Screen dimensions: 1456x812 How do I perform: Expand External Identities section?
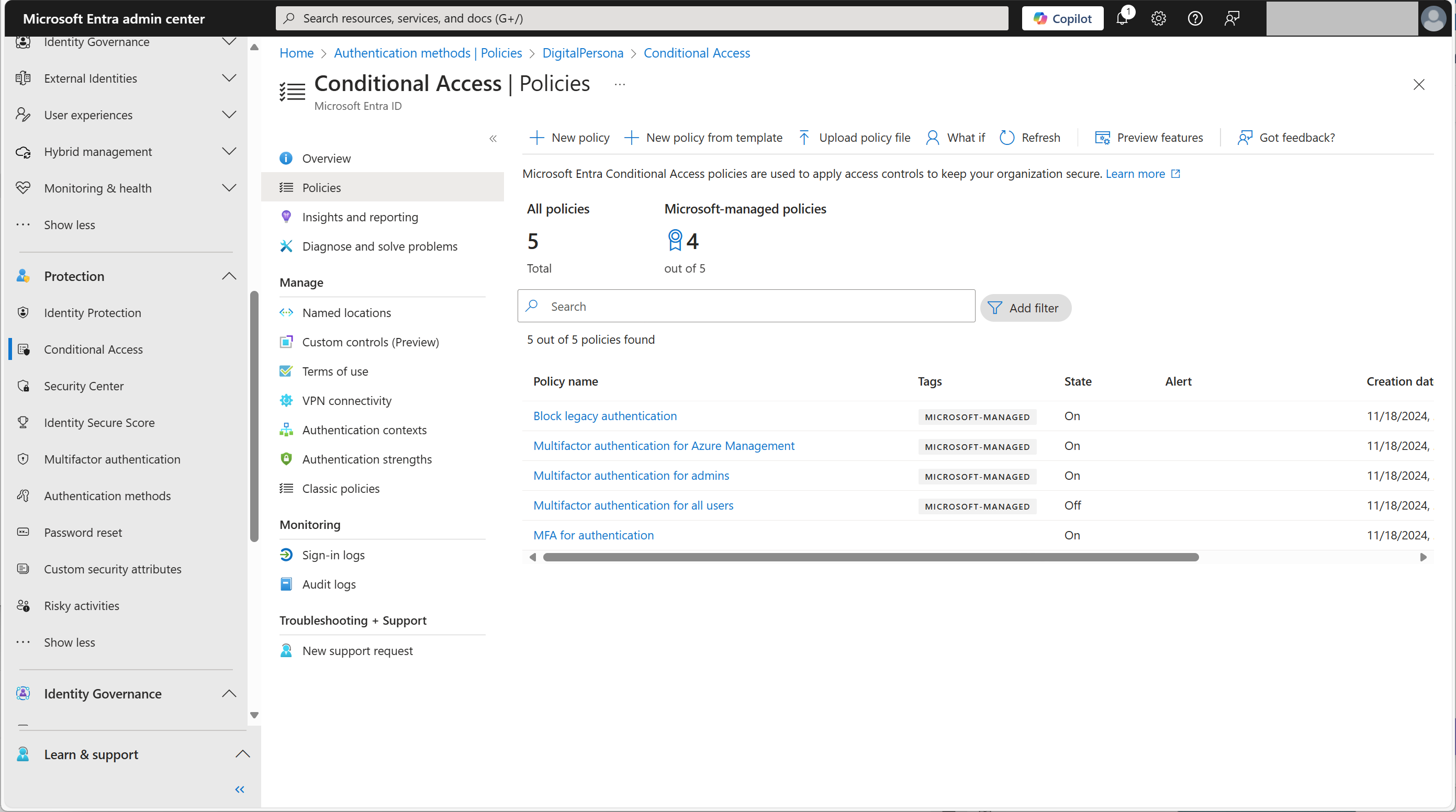(x=229, y=78)
